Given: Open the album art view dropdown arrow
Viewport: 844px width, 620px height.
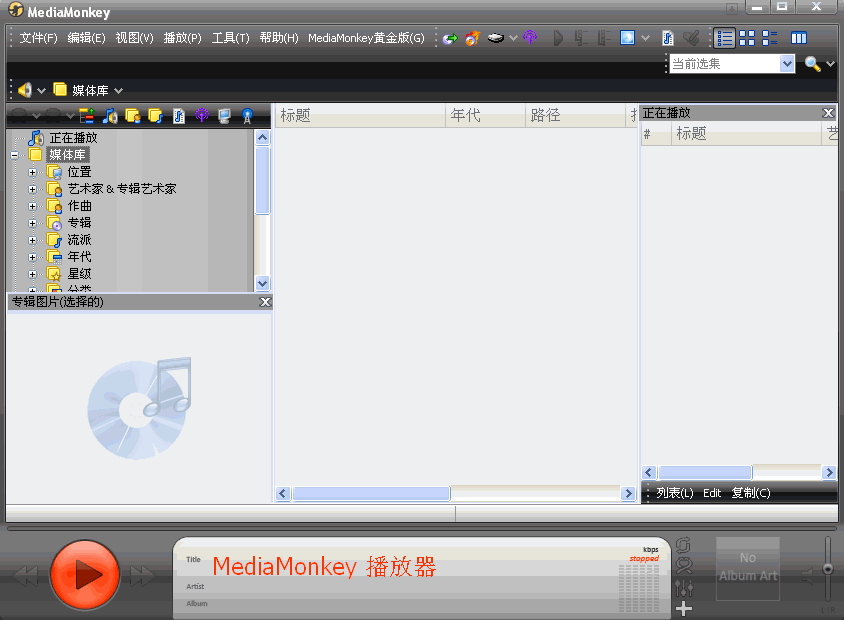Looking at the screenshot, I should 645,38.
